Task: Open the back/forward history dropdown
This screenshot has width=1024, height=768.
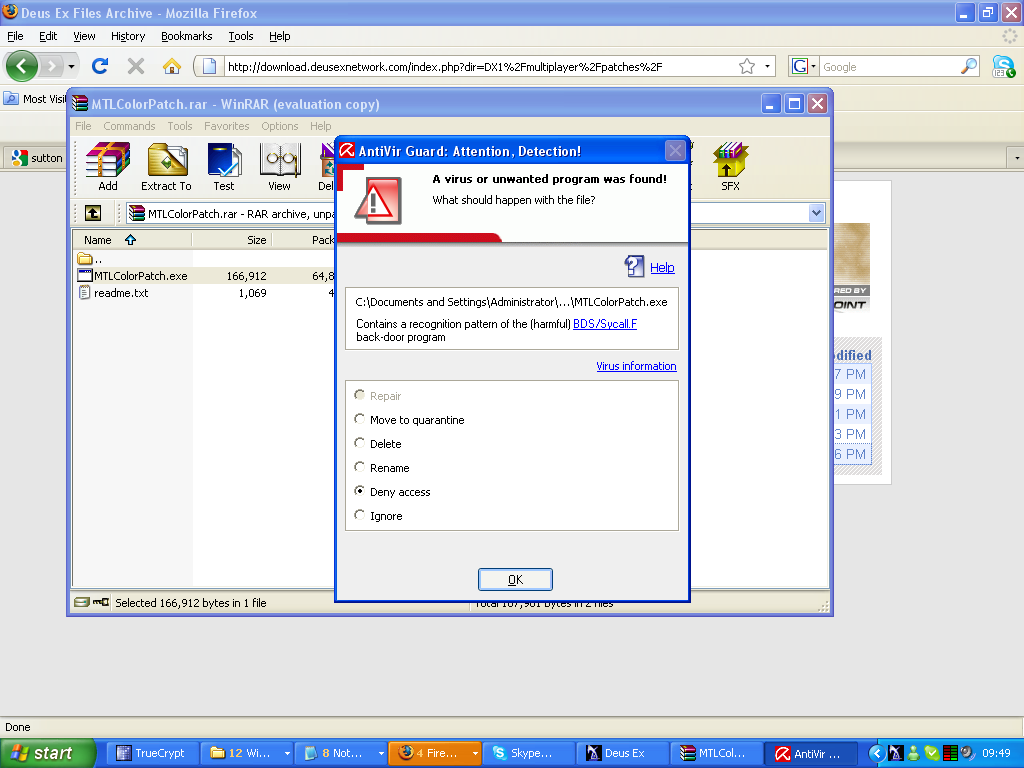Action: point(71,66)
